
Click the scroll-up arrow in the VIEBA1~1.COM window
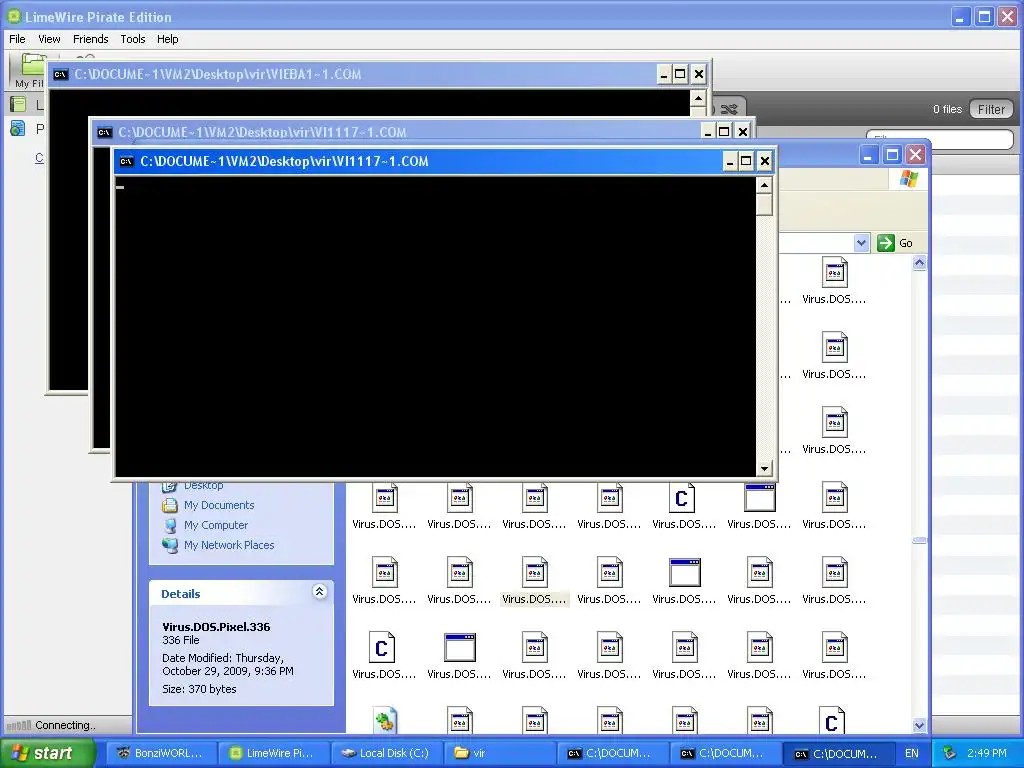pos(697,99)
